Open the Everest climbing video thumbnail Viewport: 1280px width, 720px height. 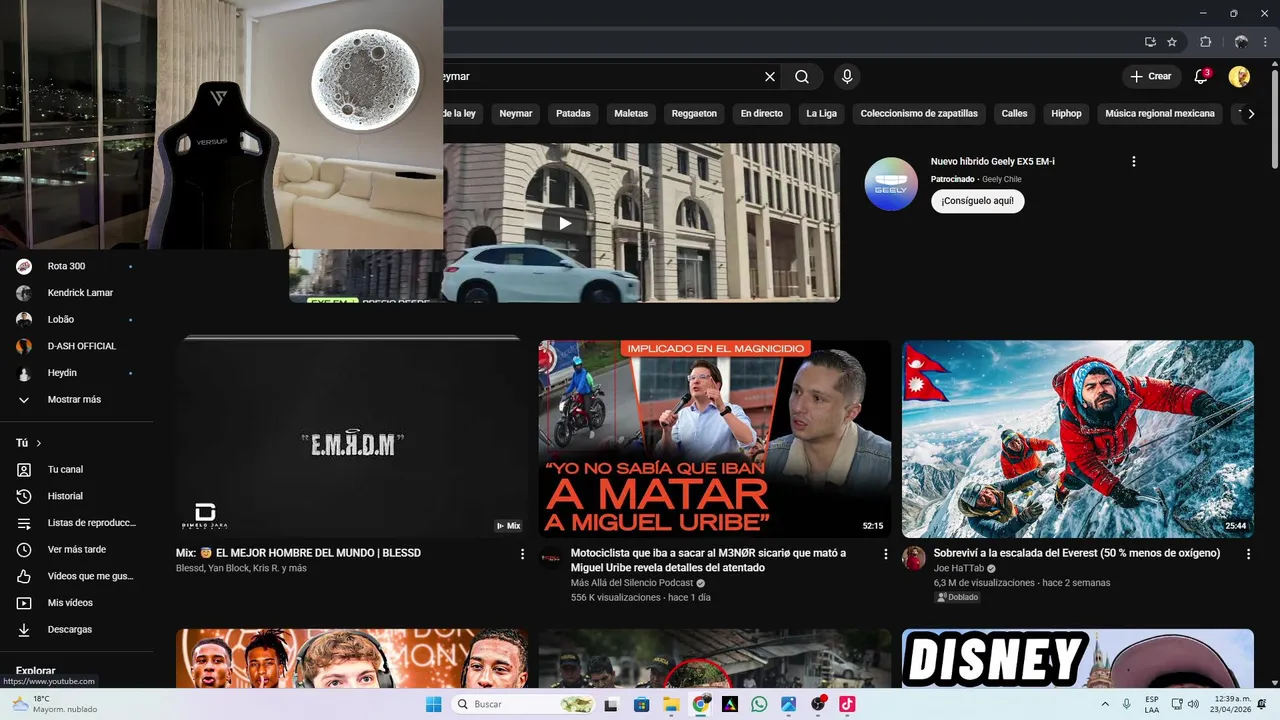(x=1078, y=439)
